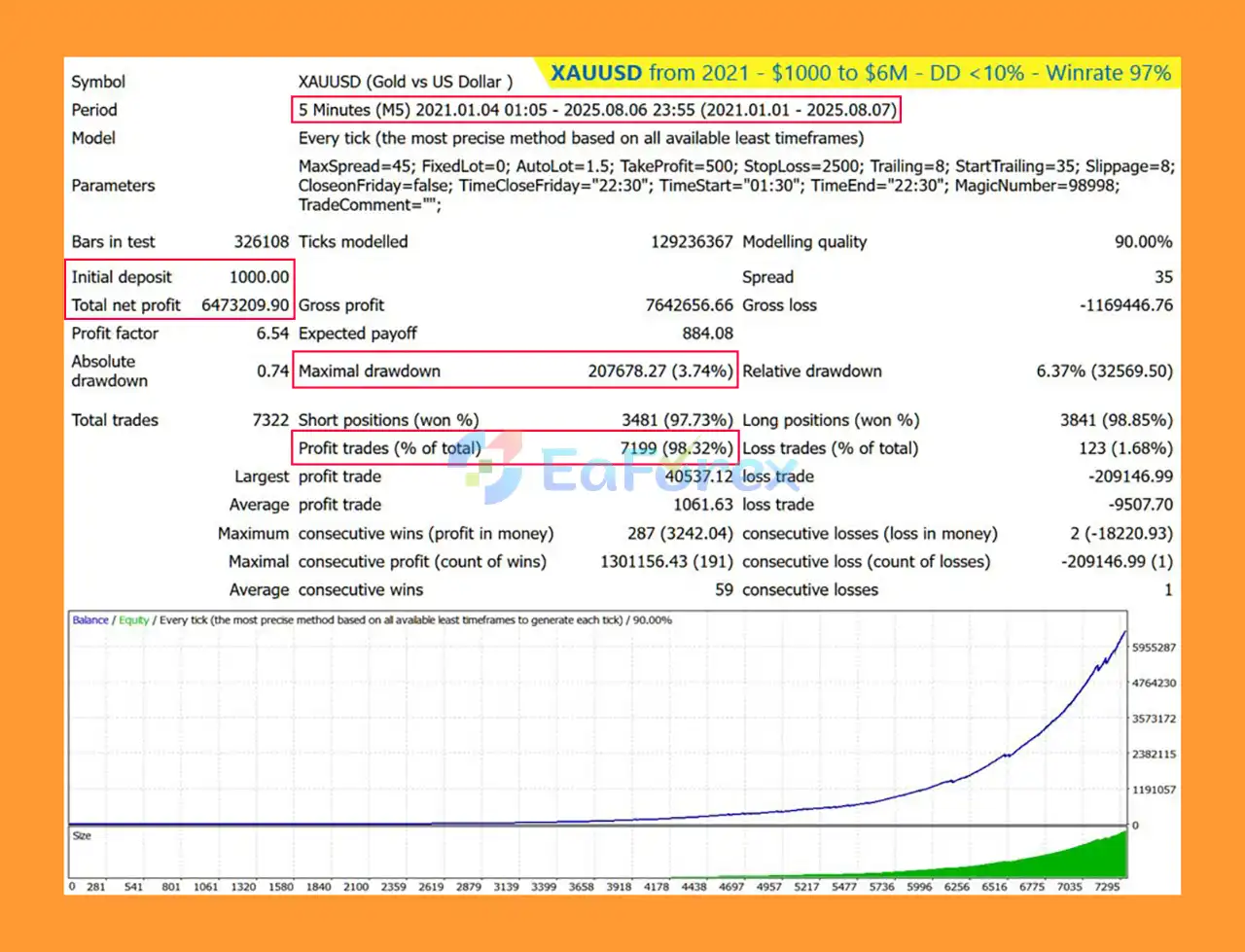Click the Symbol XAUUSD value text

pyautogui.click(x=405, y=83)
